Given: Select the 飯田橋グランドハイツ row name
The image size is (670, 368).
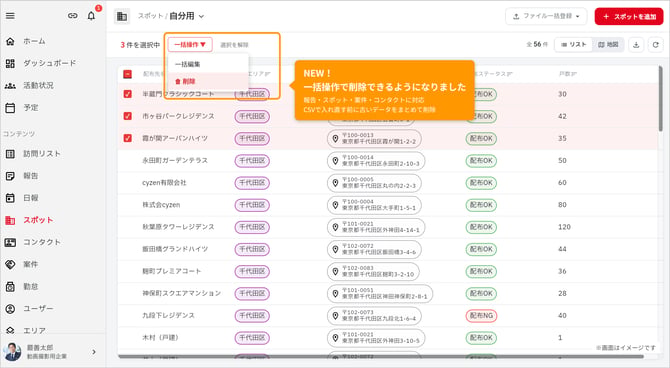Looking at the screenshot, I should (175, 249).
